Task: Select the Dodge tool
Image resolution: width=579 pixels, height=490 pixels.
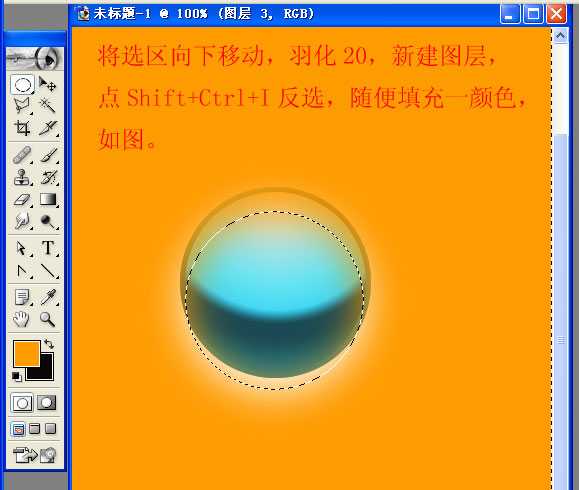Action: [x=48, y=221]
